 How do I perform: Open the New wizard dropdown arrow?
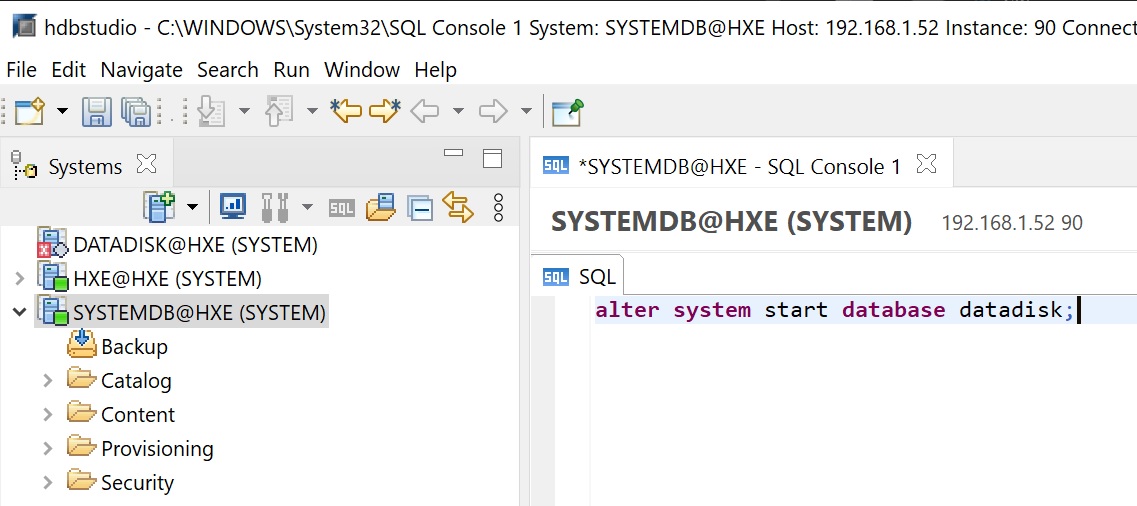(62, 111)
